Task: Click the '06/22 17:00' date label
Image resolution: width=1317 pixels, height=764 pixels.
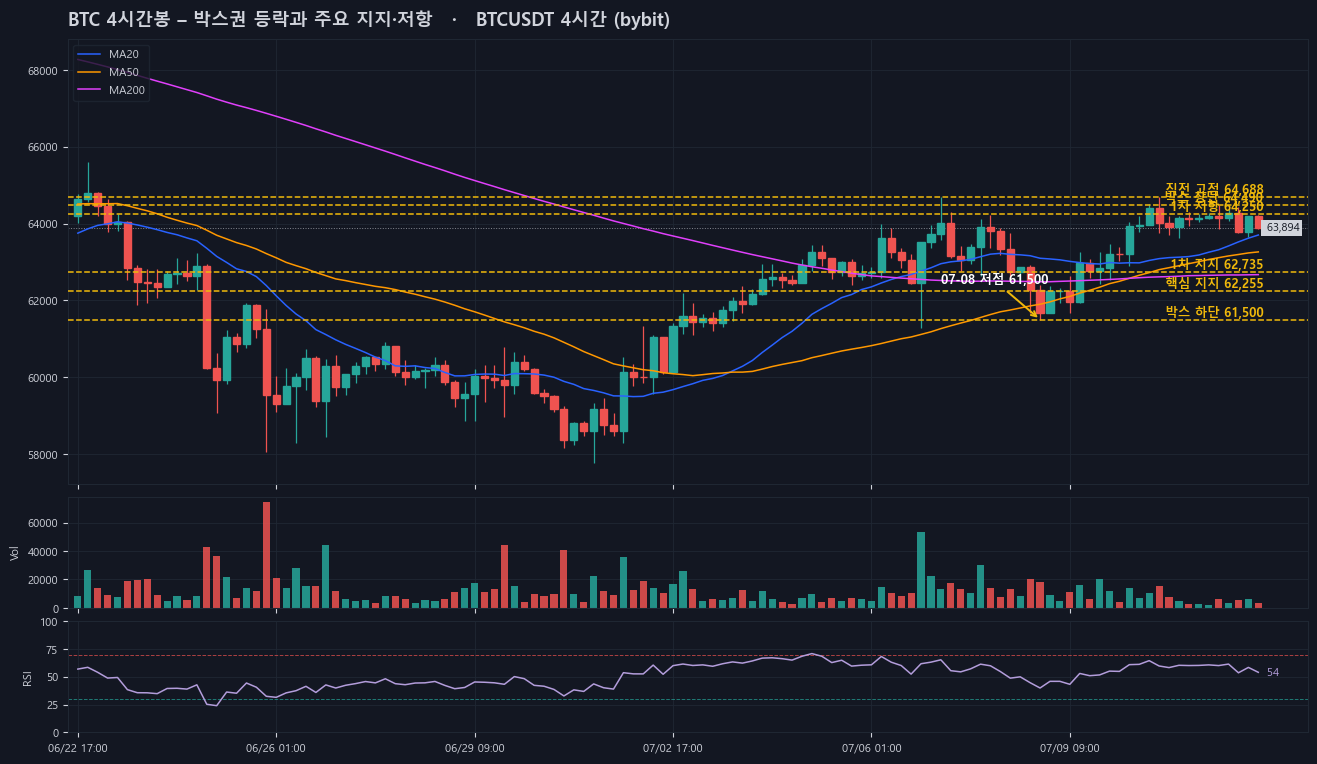Action: point(79,748)
